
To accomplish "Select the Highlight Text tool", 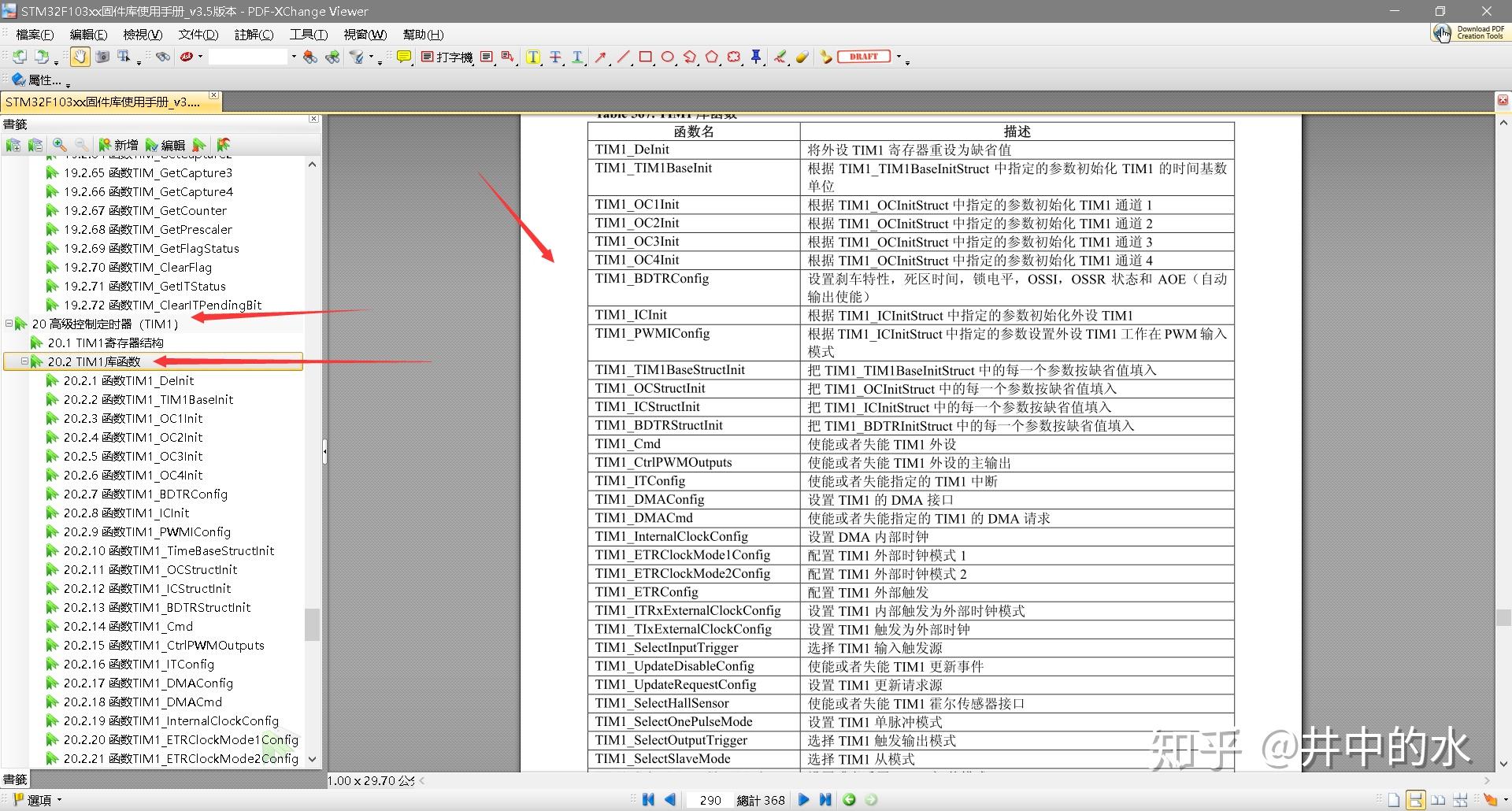I will pyautogui.click(x=533, y=57).
